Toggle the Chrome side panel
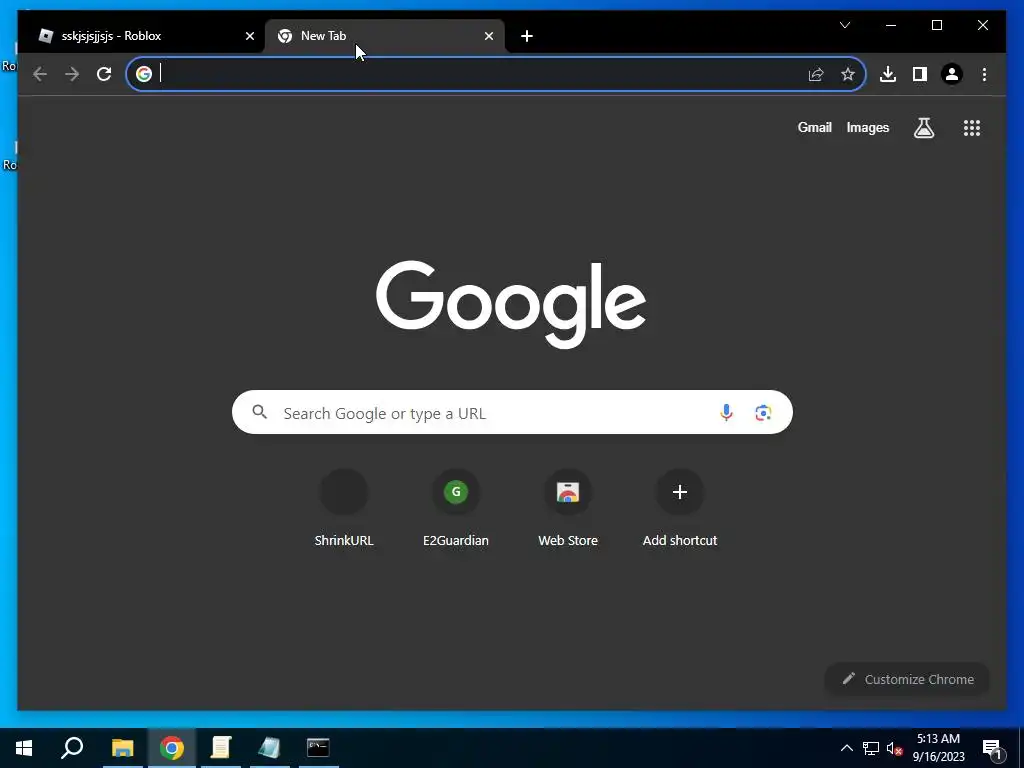The image size is (1024, 768). click(920, 74)
